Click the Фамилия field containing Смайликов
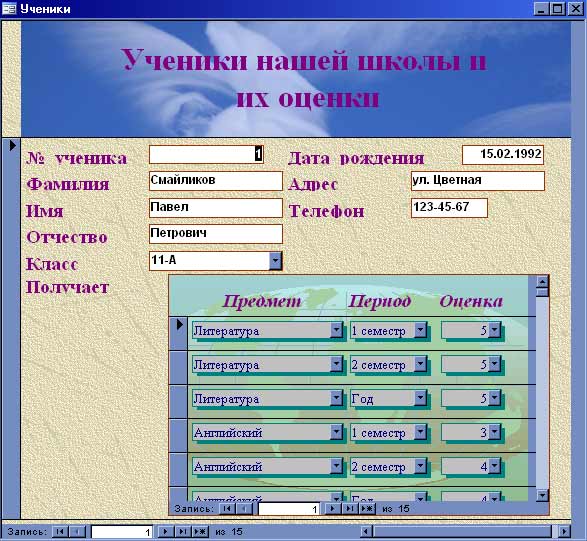Image resolution: width=587 pixels, height=541 pixels. point(216,181)
